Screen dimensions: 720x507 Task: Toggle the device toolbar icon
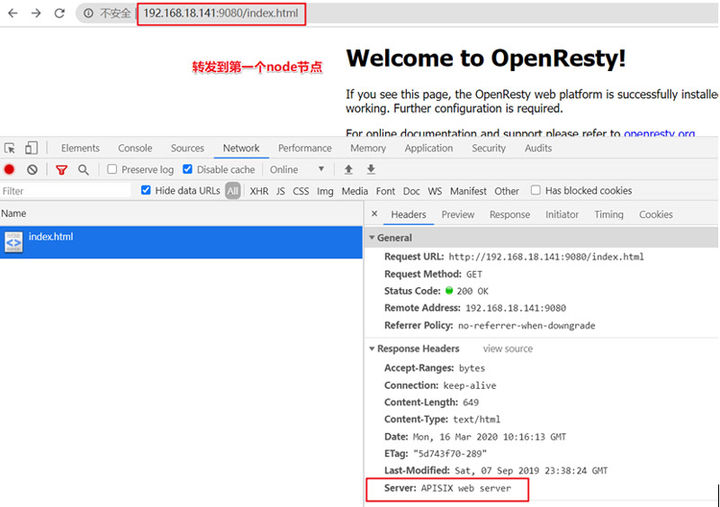(x=31, y=148)
